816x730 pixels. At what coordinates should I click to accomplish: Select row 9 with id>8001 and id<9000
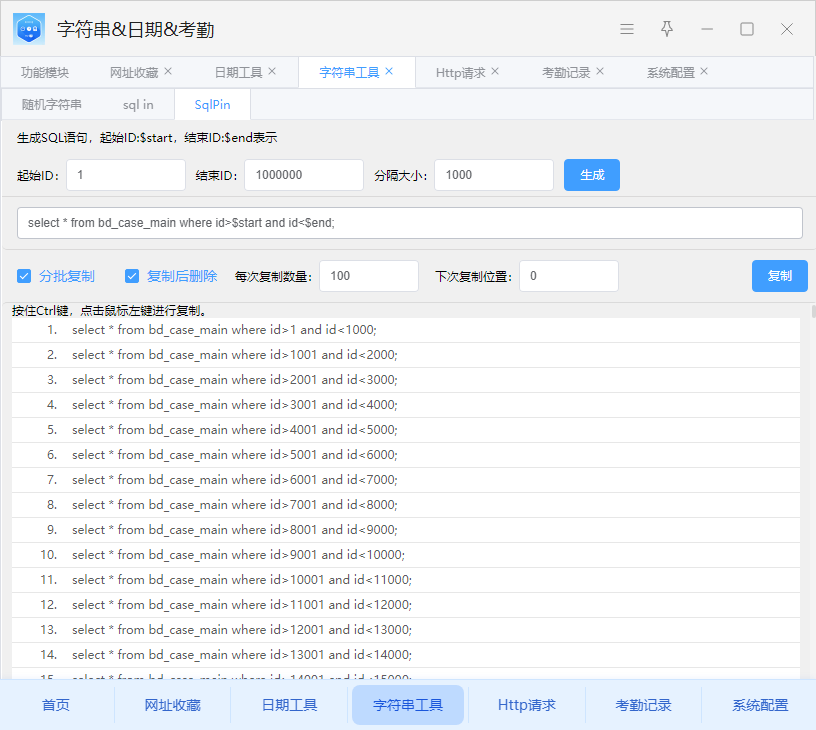[x=406, y=530]
